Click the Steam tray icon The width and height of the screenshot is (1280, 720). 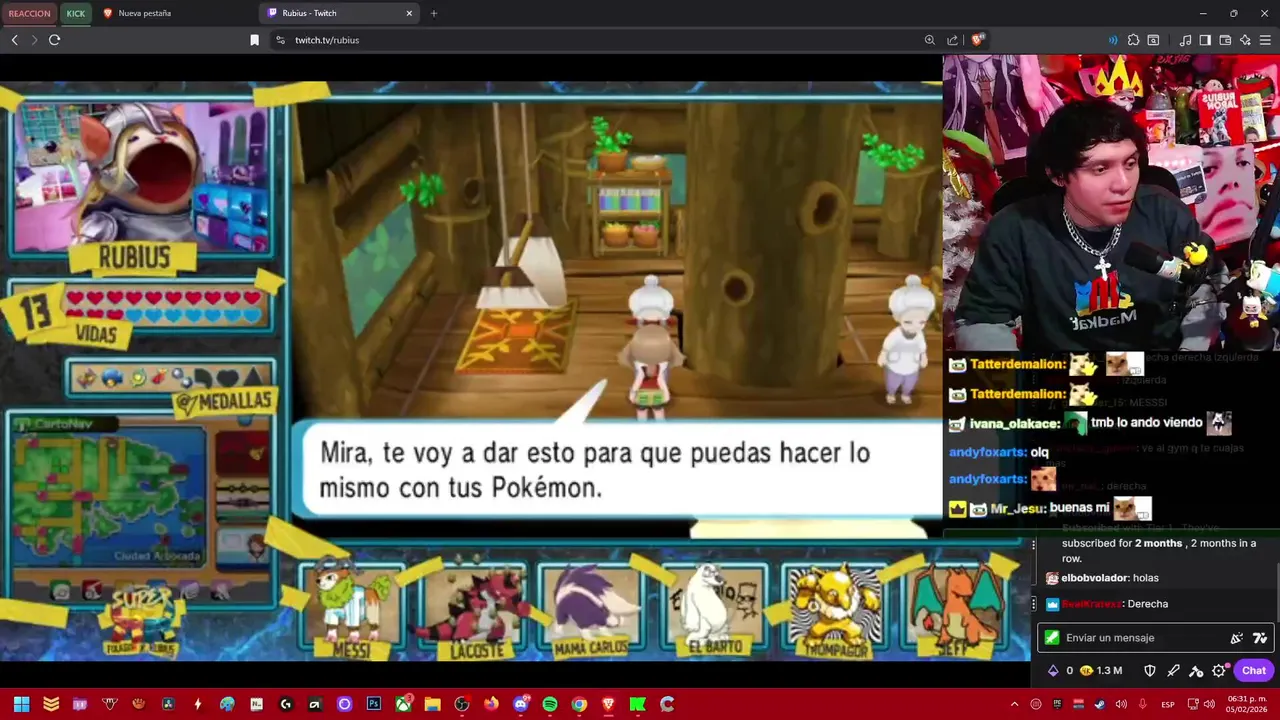point(1100,705)
